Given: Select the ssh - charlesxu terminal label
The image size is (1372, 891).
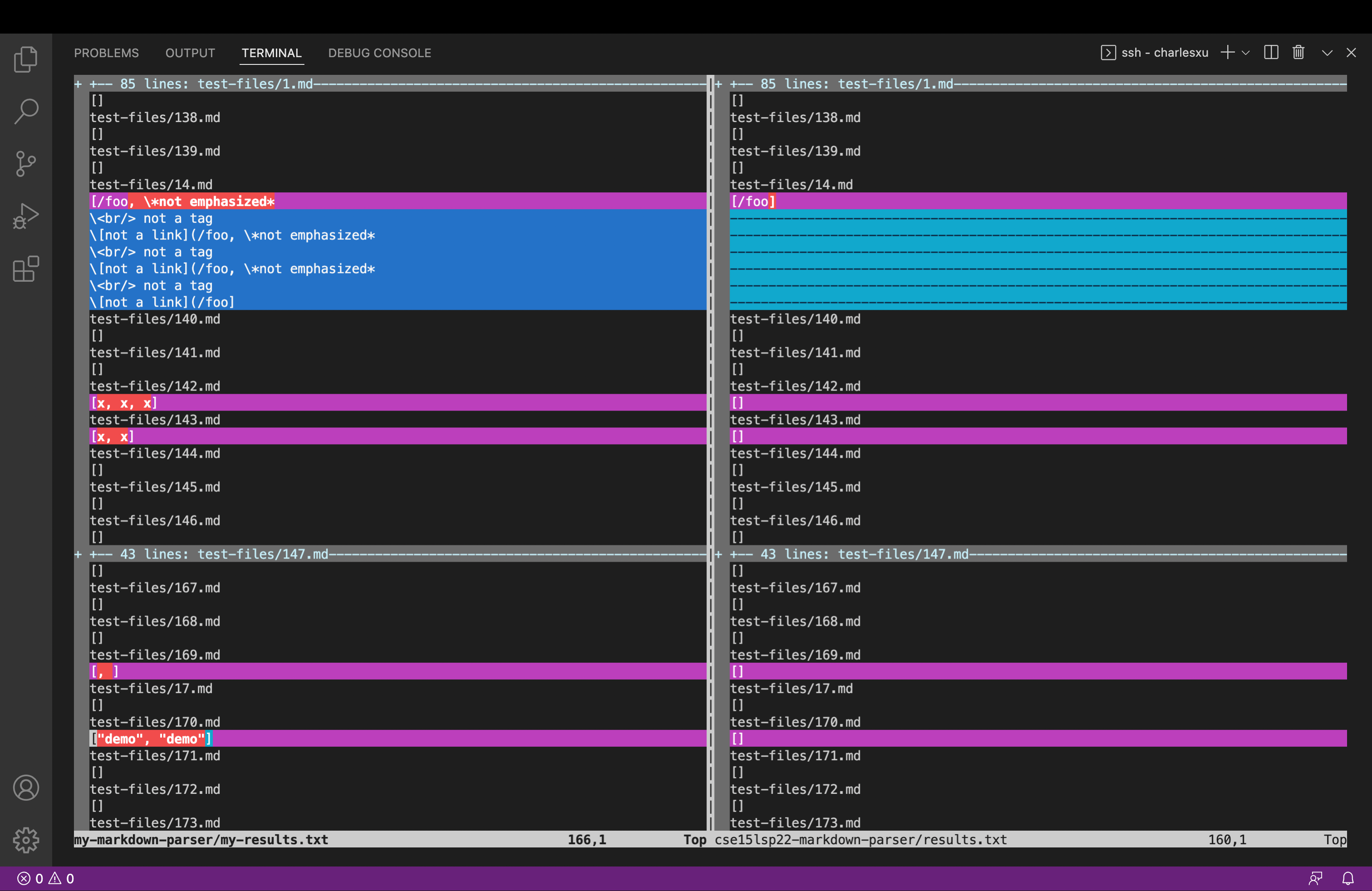Looking at the screenshot, I should point(1165,53).
